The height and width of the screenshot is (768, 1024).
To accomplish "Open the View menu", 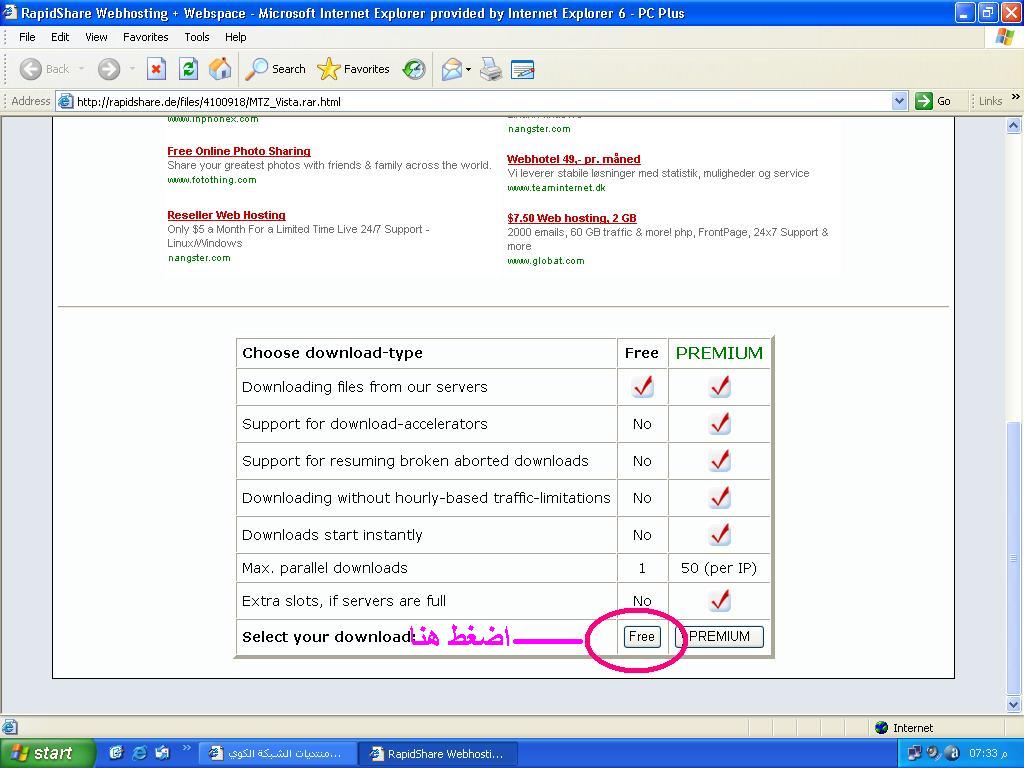I will [96, 37].
